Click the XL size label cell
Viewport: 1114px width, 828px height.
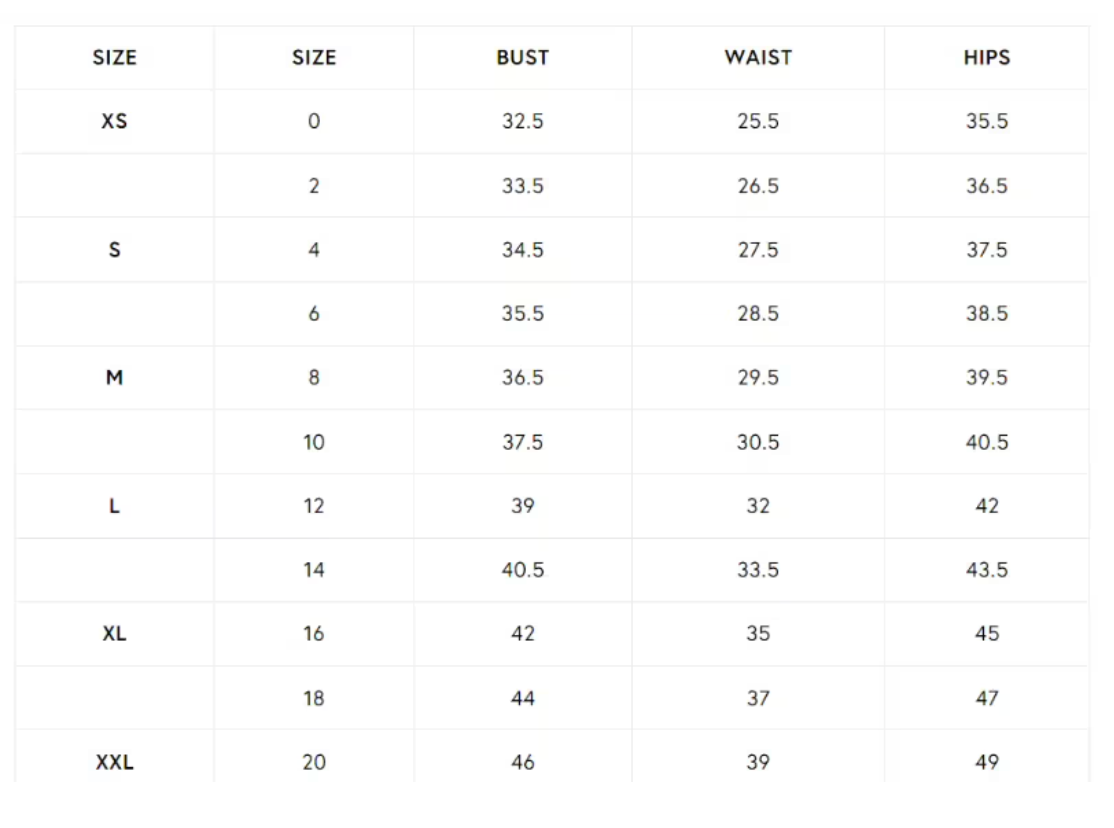(x=114, y=634)
